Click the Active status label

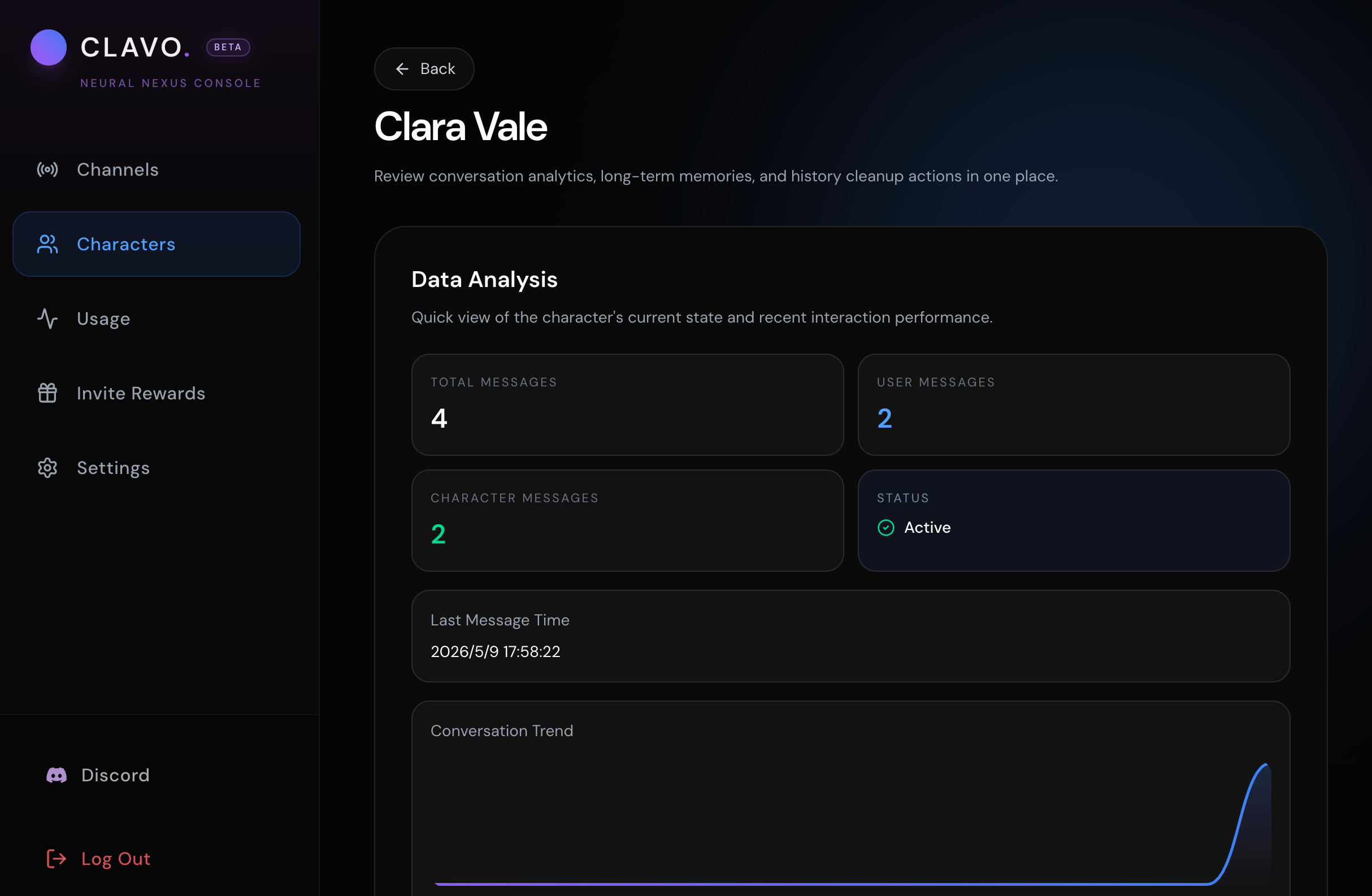[927, 527]
